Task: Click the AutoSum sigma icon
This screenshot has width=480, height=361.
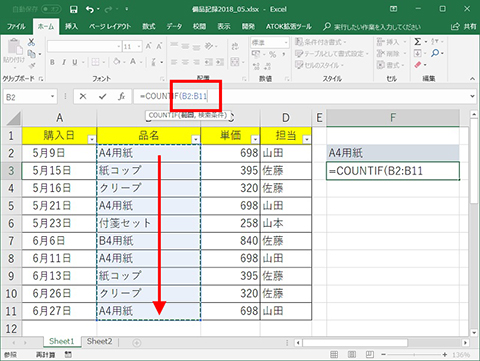Action: (417, 42)
